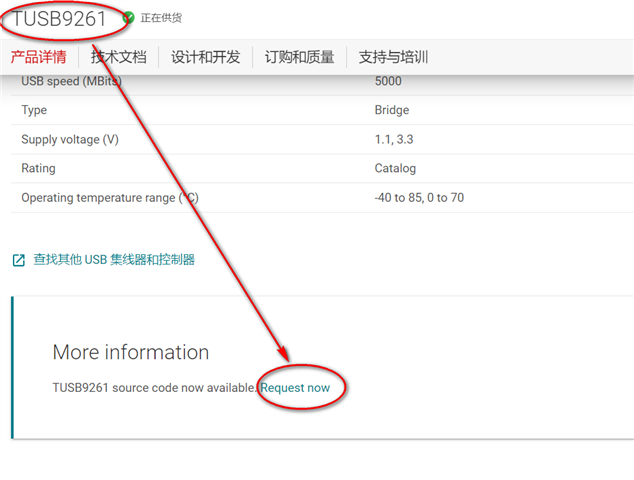The image size is (634, 480).
Task: Select the 1.1, 3.3 voltage value
Action: pos(394,140)
